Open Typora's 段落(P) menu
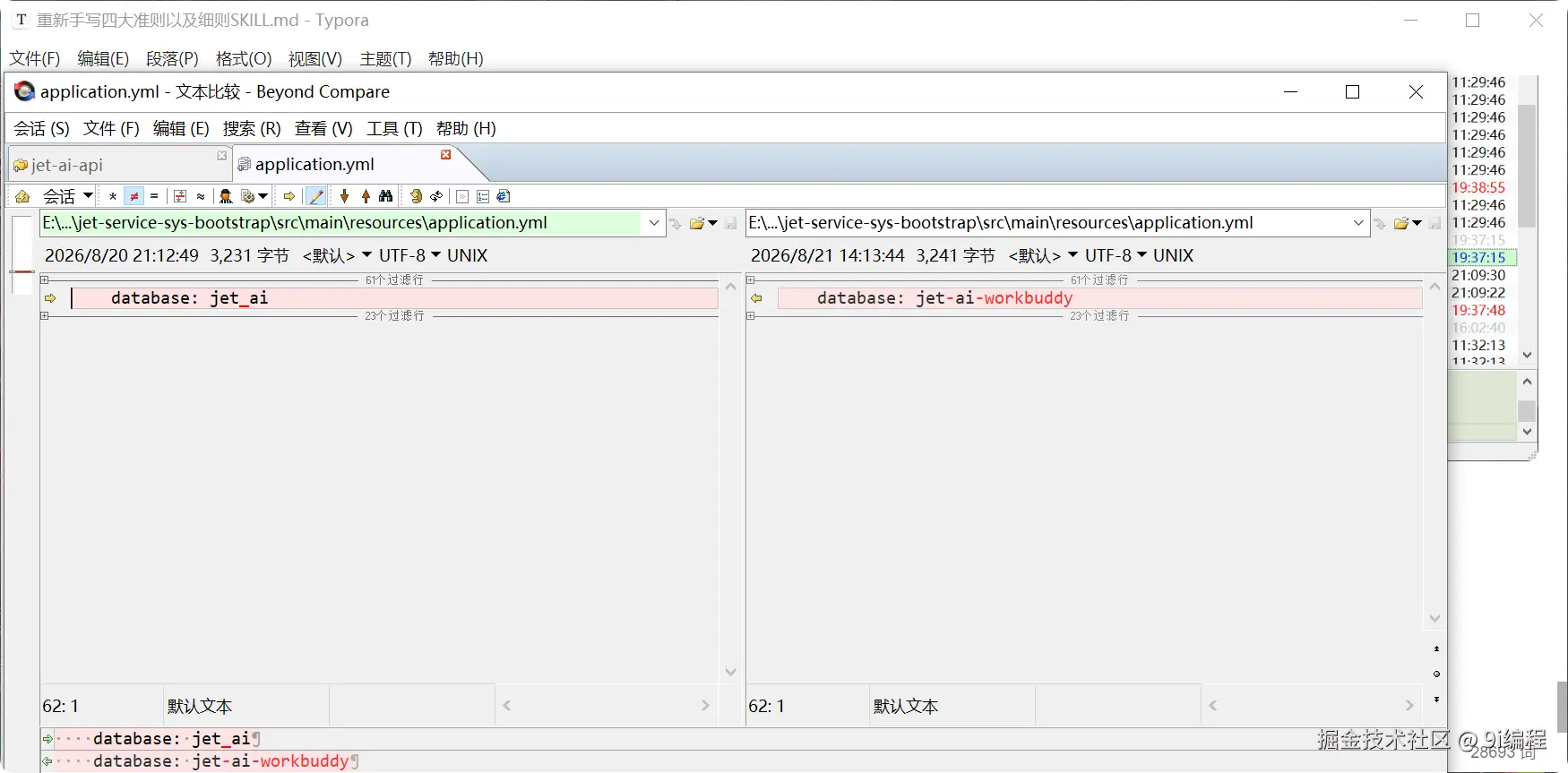Viewport: 1568px width, 773px height. pyautogui.click(x=172, y=59)
